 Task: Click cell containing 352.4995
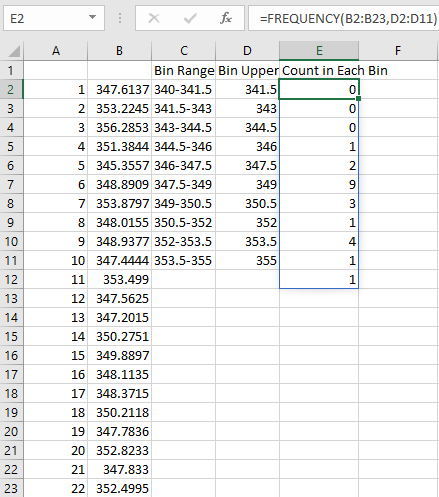120,488
